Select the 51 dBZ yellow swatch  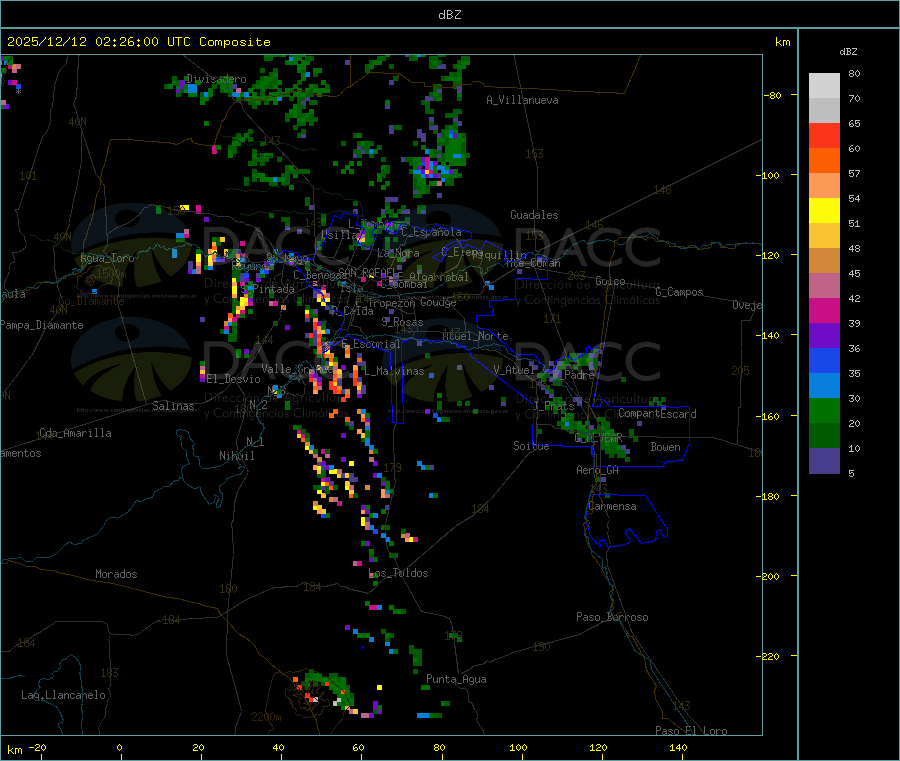[x=824, y=211]
